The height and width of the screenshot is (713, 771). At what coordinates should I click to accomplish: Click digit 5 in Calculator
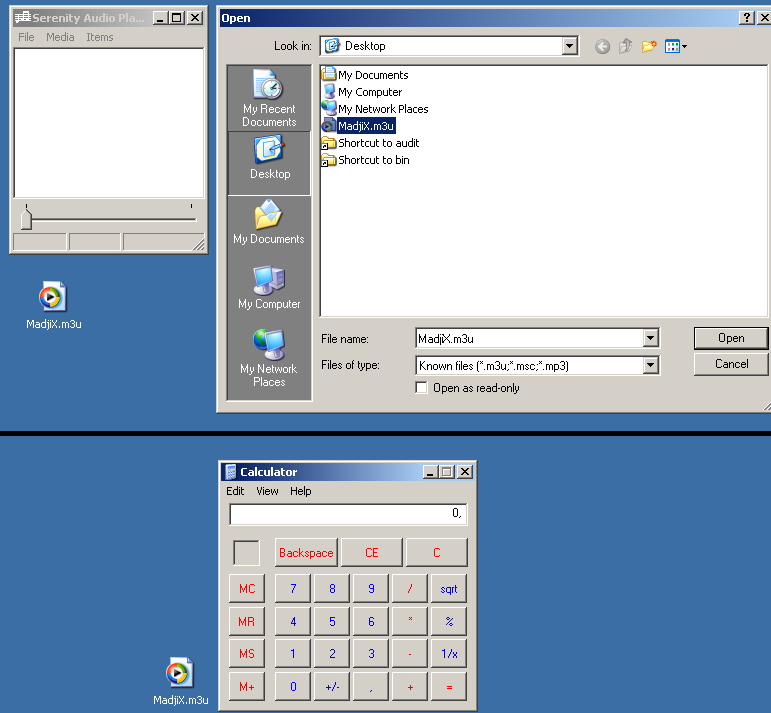[x=332, y=622]
